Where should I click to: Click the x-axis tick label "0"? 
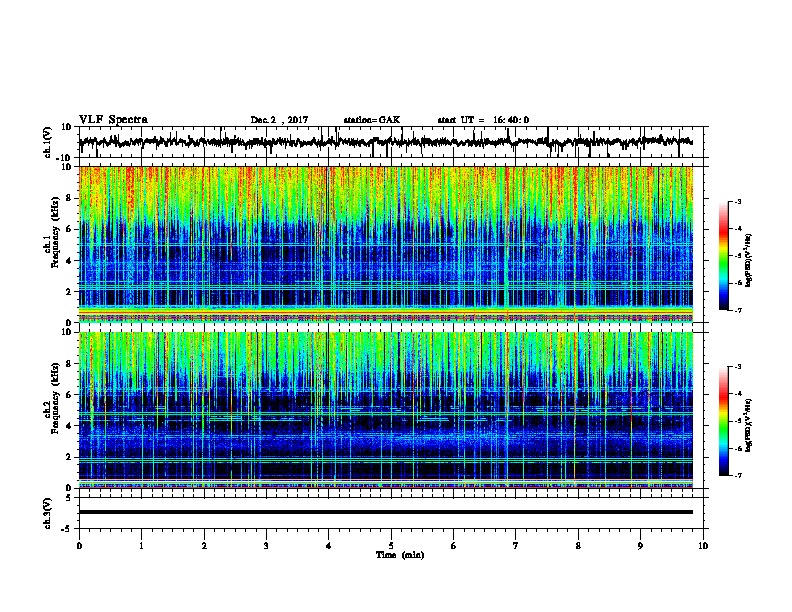79,545
